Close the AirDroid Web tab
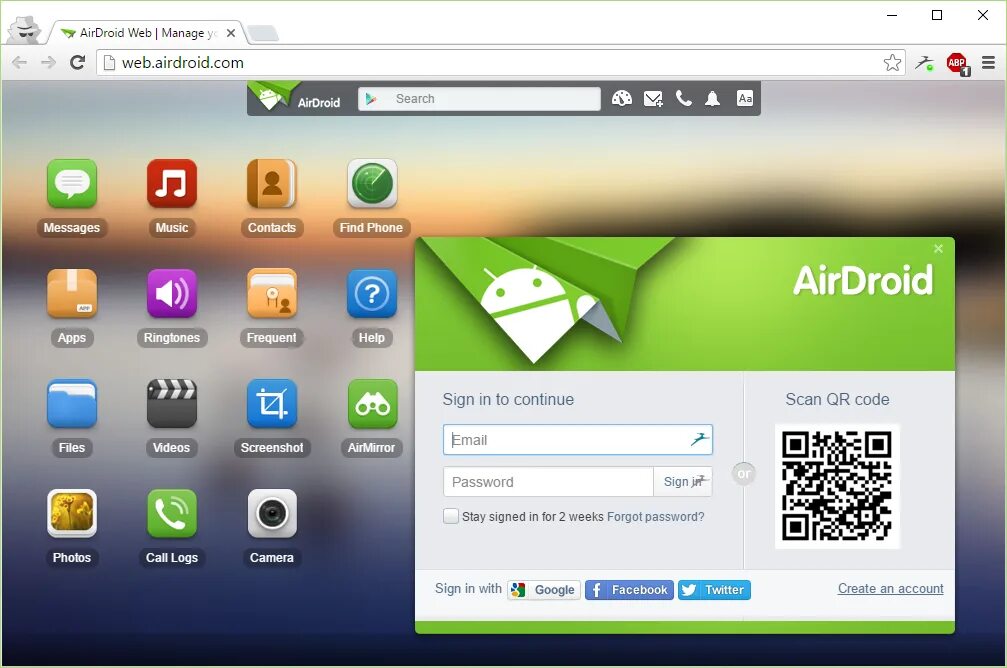 231,33
